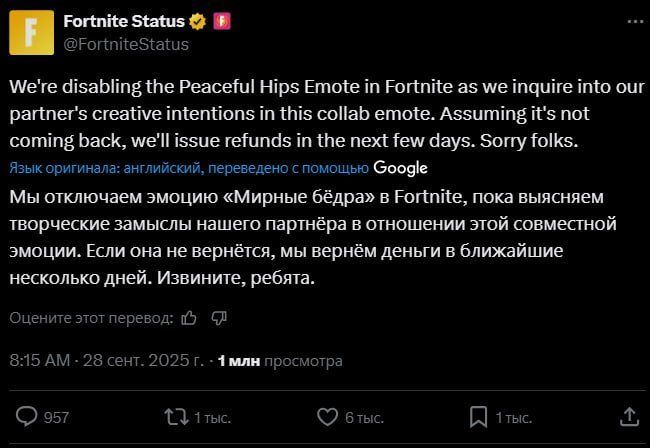The image size is (650, 448).
Task: Click the affiliate badge beside the verified checkmark
Action: [x=222, y=22]
